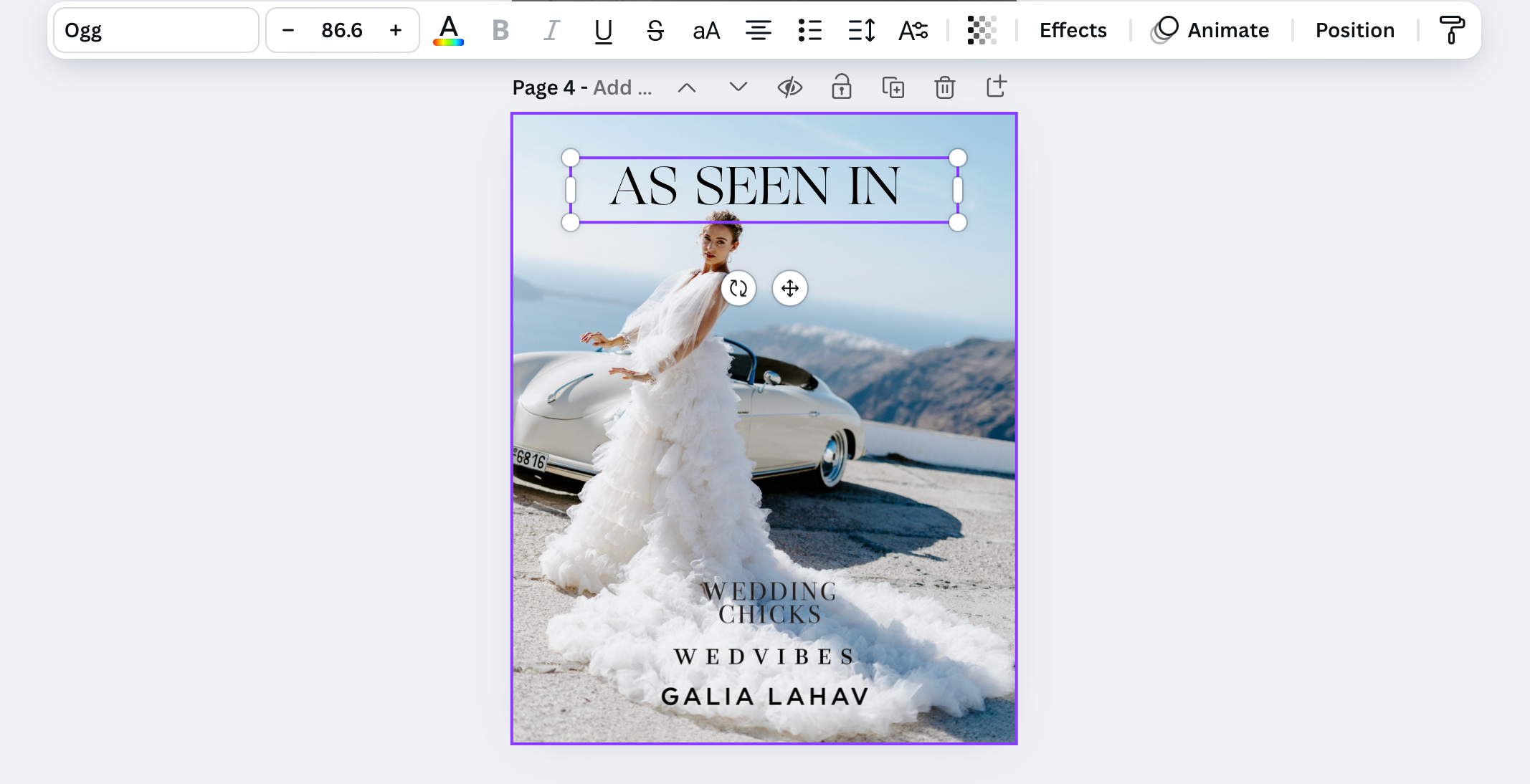Toggle italic formatting

[x=551, y=30]
